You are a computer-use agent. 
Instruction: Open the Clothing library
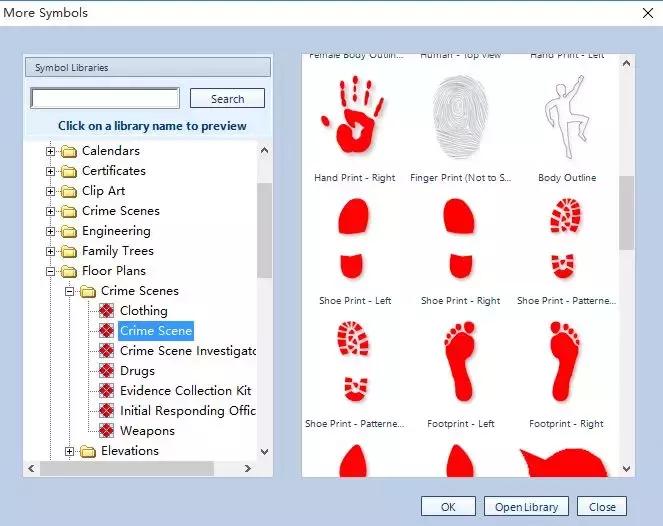(x=143, y=311)
